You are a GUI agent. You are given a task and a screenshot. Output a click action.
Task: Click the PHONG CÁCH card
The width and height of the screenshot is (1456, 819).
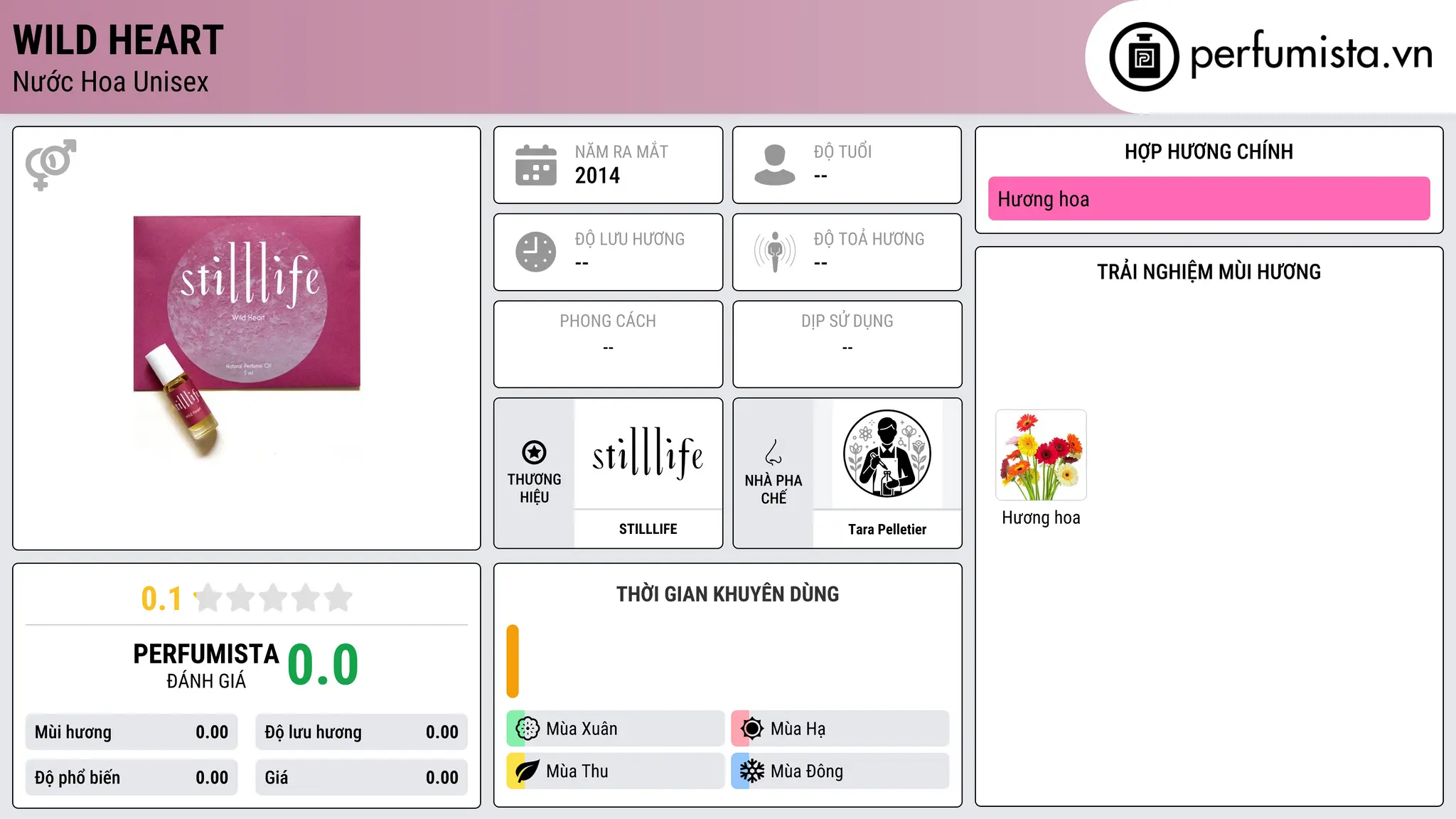(608, 344)
